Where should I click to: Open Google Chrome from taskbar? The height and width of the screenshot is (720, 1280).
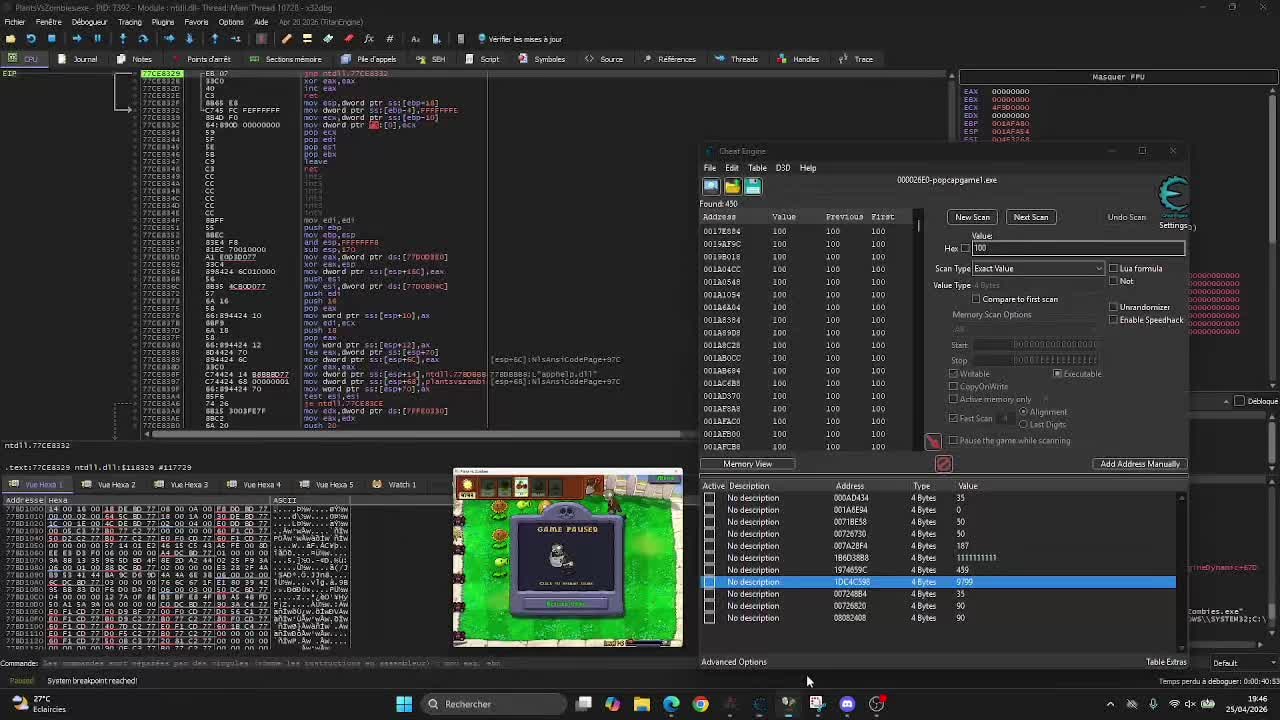[x=700, y=704]
